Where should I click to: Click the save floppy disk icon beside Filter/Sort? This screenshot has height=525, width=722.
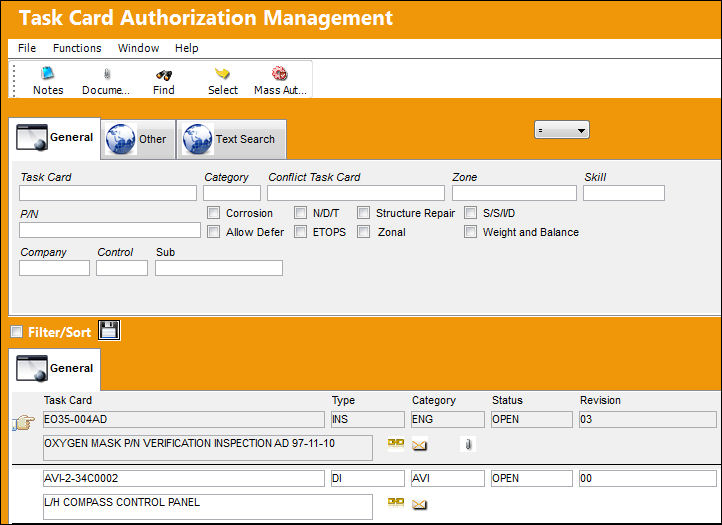[x=109, y=330]
